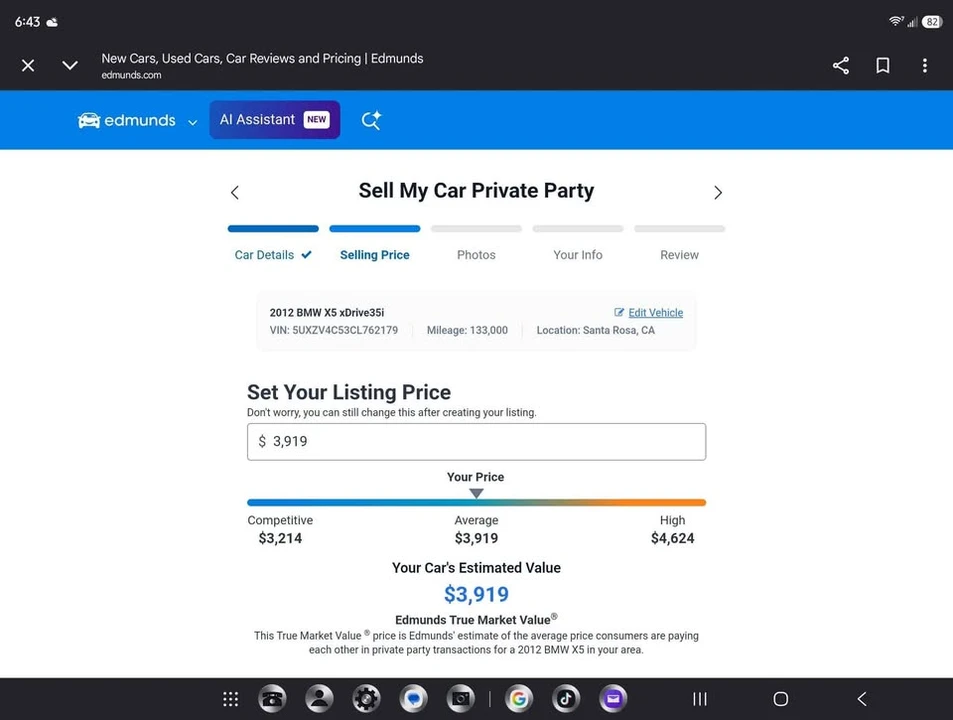Click the edmunds car logo
This screenshot has width=953, height=720.
(x=126, y=120)
